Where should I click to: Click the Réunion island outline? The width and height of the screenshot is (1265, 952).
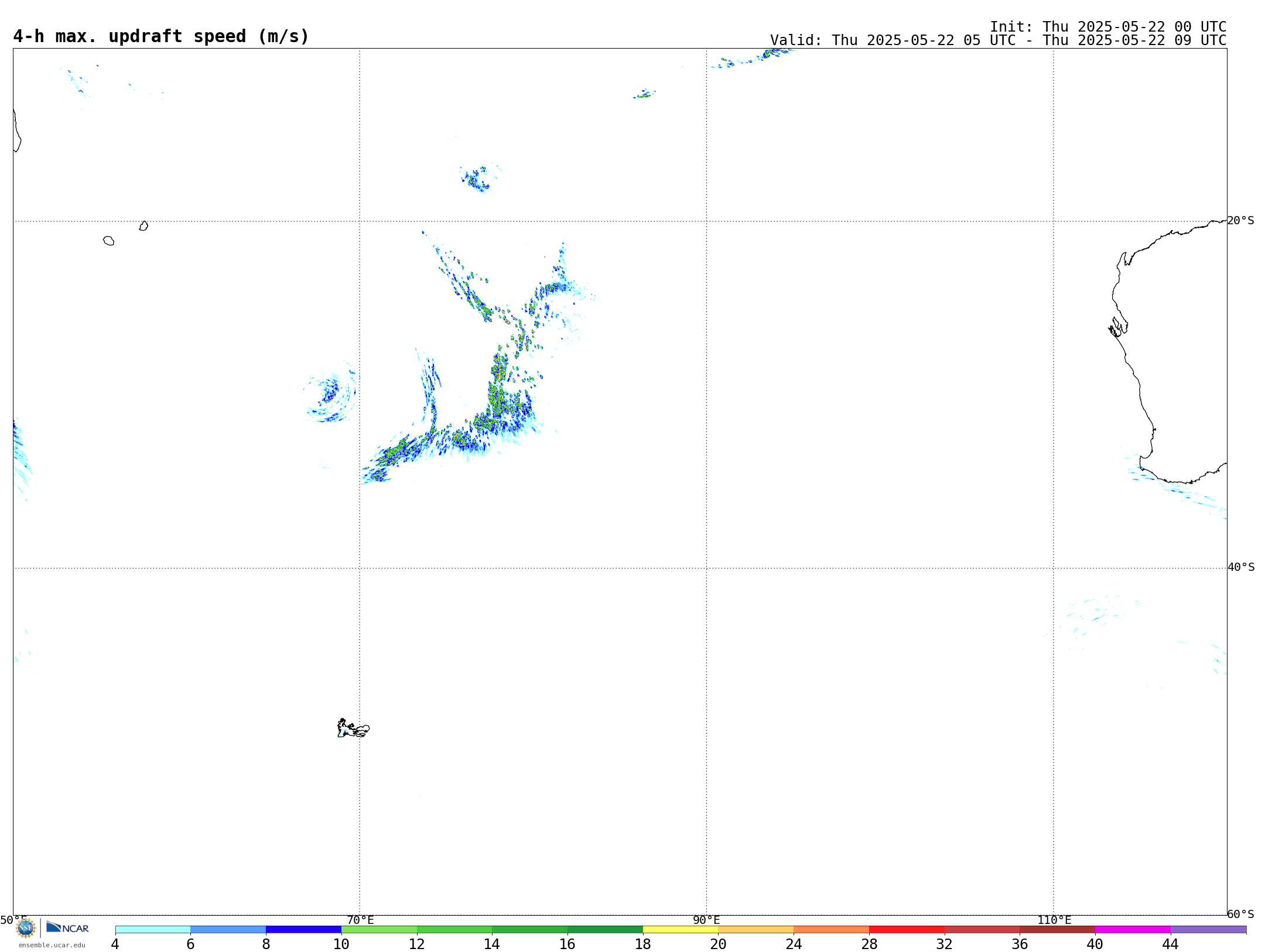tap(108, 241)
